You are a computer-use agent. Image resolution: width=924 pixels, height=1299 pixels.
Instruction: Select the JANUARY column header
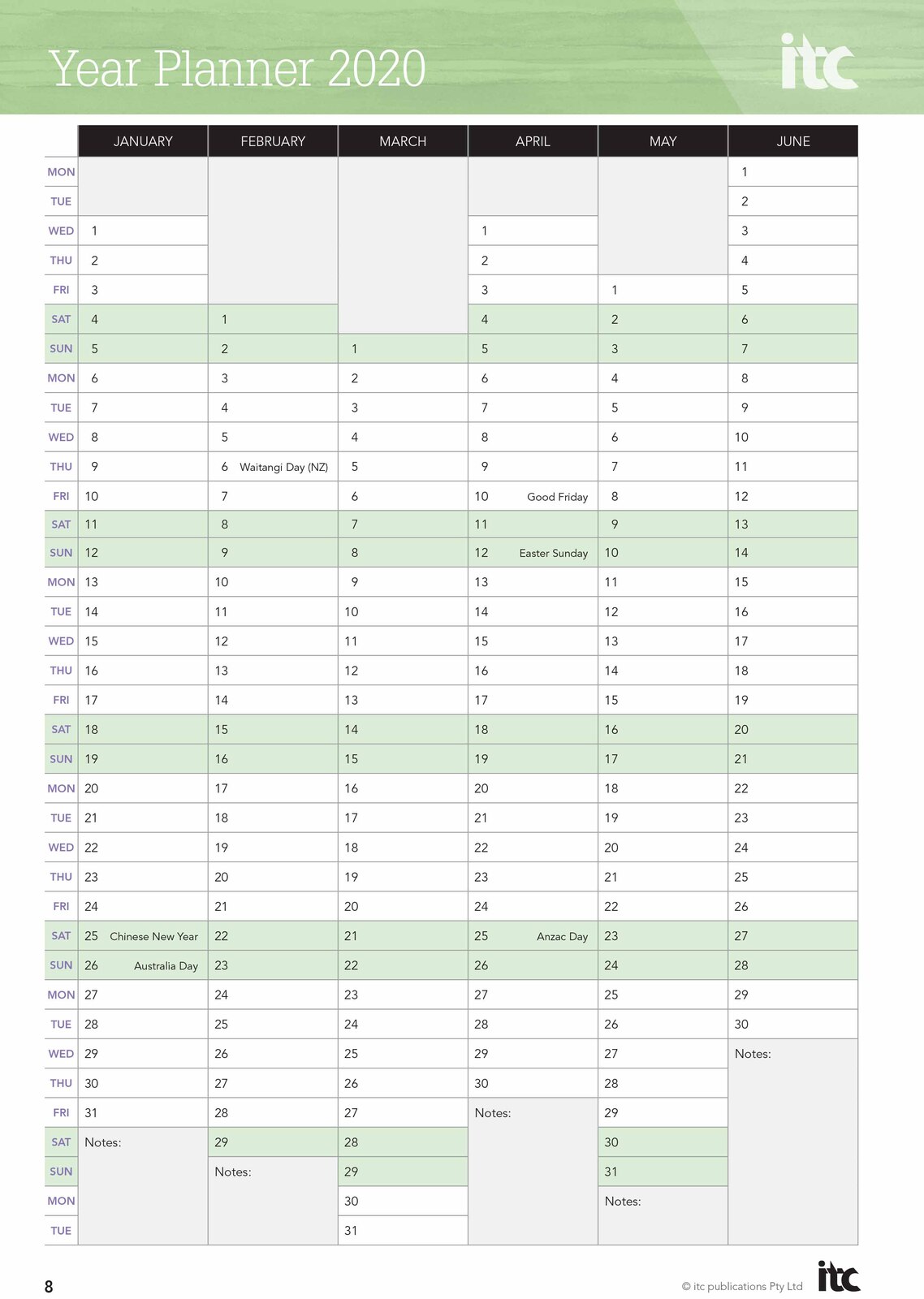pyautogui.click(x=143, y=141)
